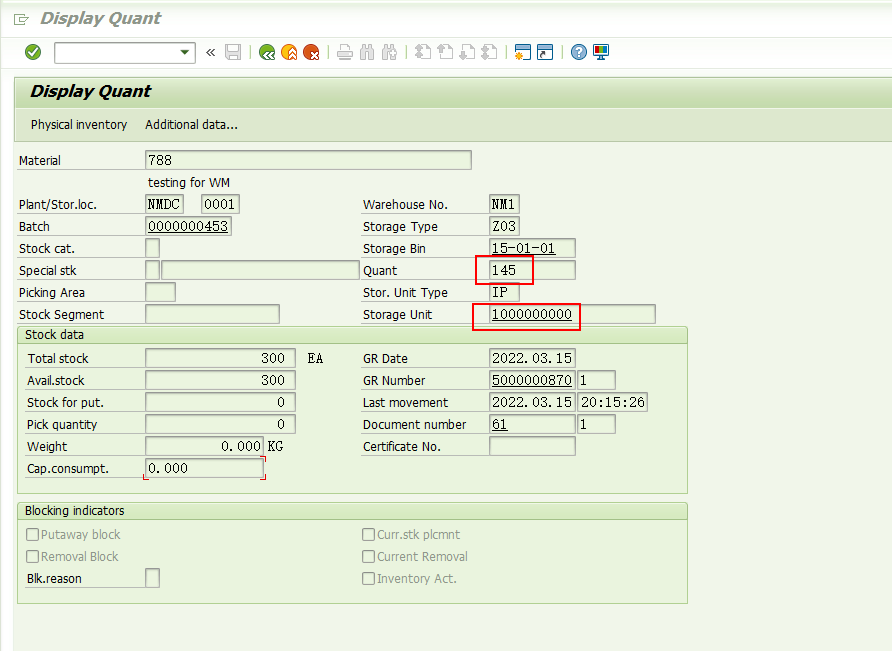This screenshot has width=892, height=651.
Task: Go to Last Page icon
Action: click(489, 52)
